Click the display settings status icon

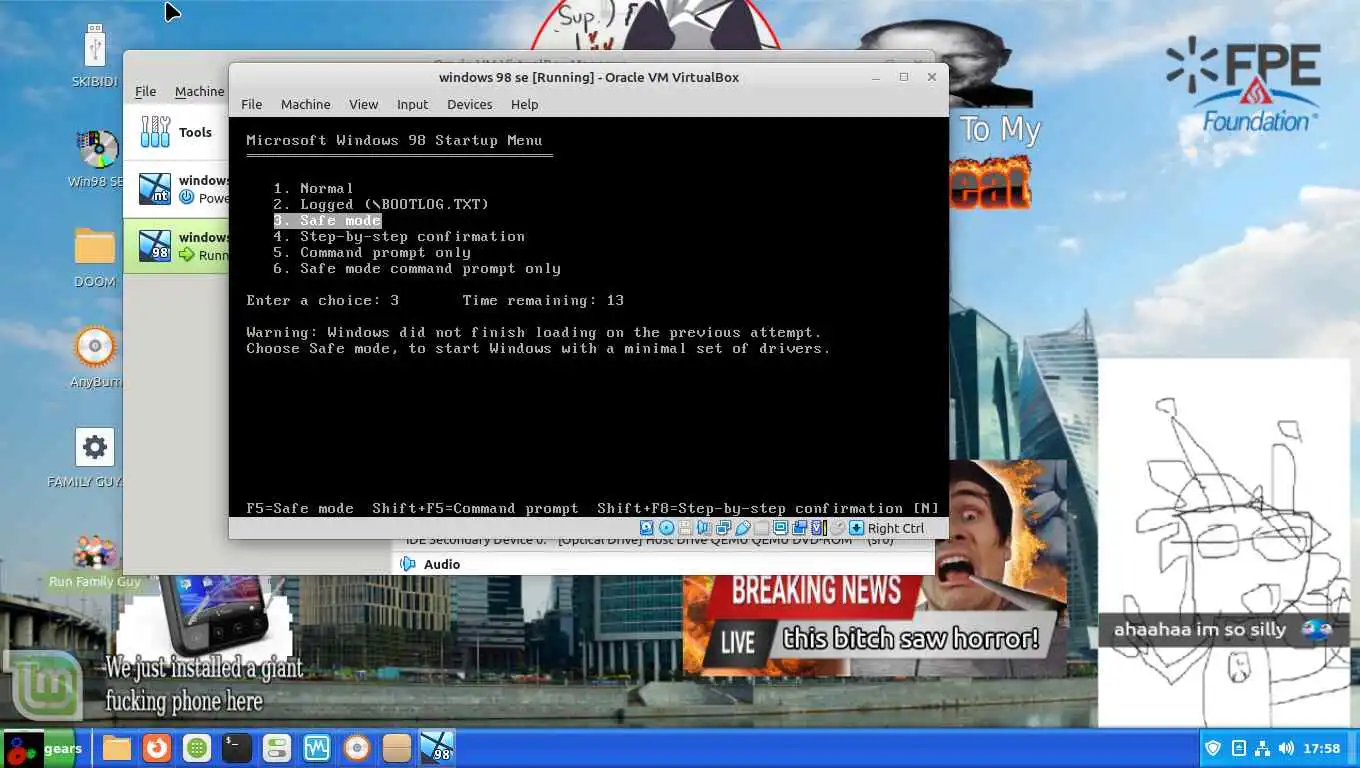click(x=780, y=528)
